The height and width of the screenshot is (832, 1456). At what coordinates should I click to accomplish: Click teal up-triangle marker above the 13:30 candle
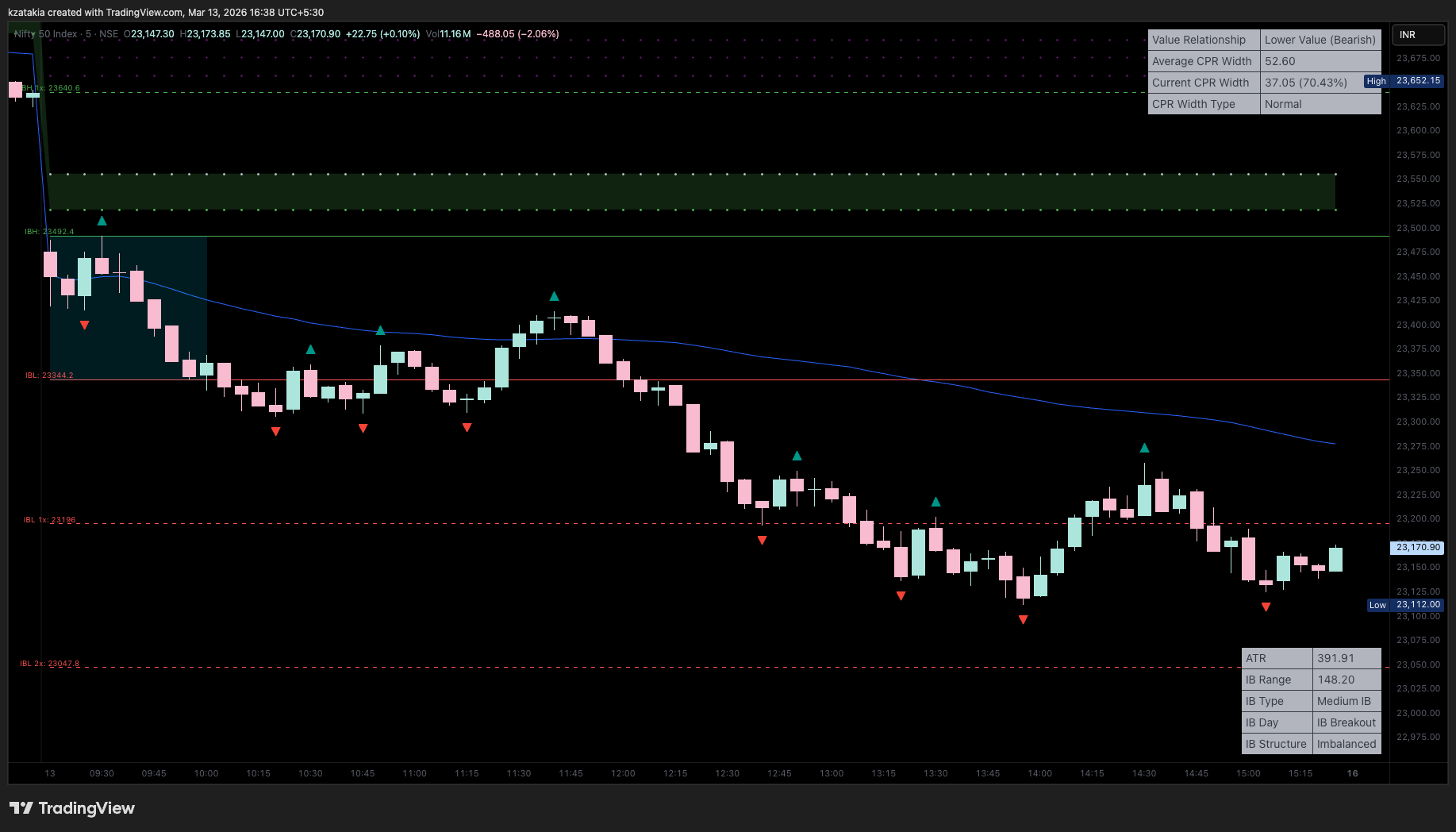click(935, 502)
